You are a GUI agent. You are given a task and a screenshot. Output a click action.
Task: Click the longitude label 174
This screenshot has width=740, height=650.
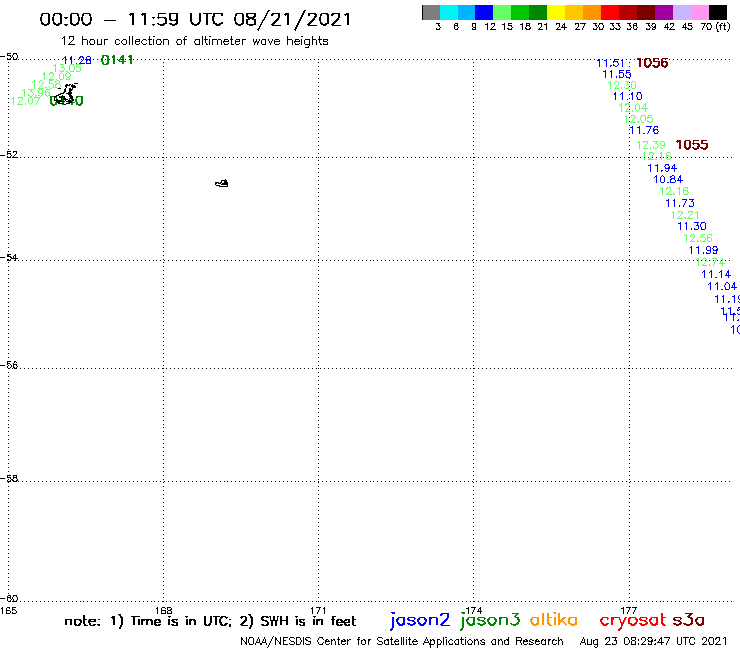coord(474,610)
